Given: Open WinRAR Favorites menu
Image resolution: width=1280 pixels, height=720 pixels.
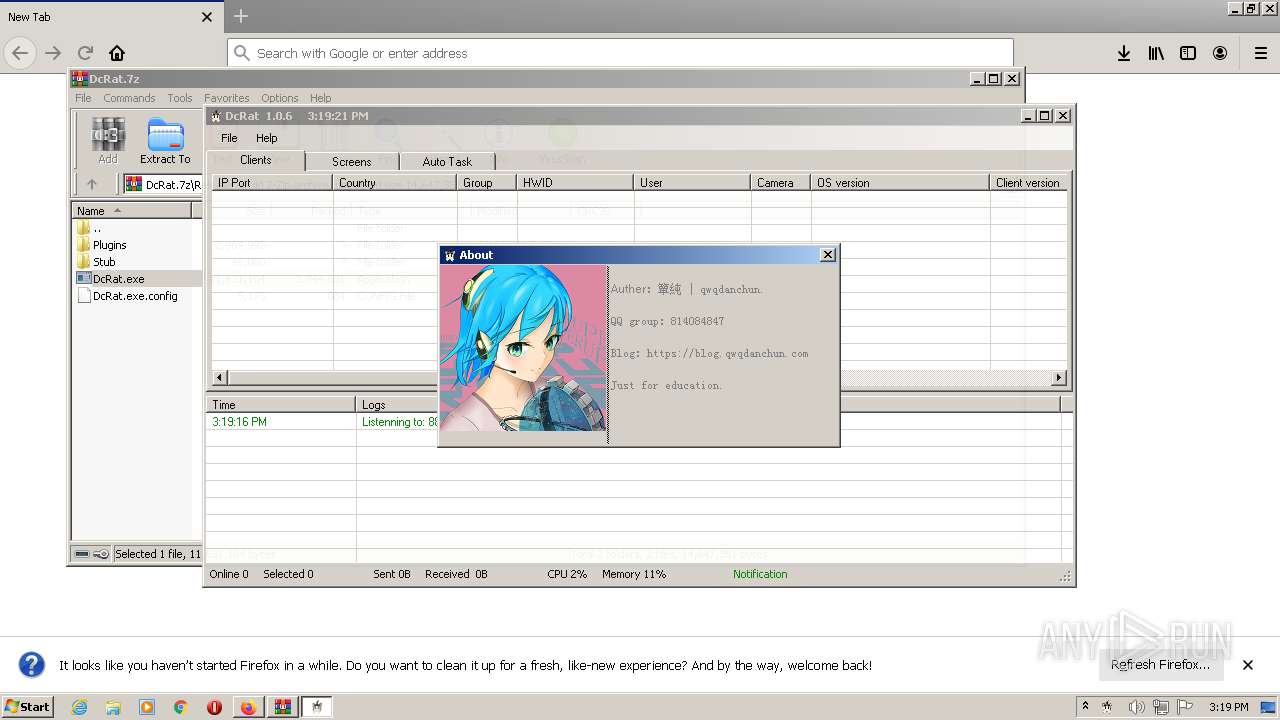Looking at the screenshot, I should point(227,98).
